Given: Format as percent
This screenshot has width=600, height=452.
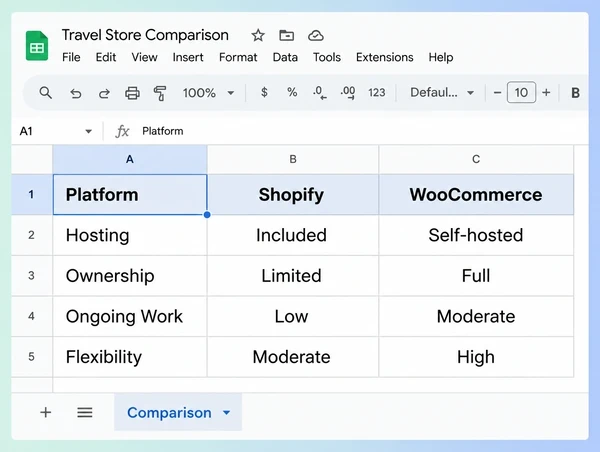Looking at the screenshot, I should click(x=292, y=92).
